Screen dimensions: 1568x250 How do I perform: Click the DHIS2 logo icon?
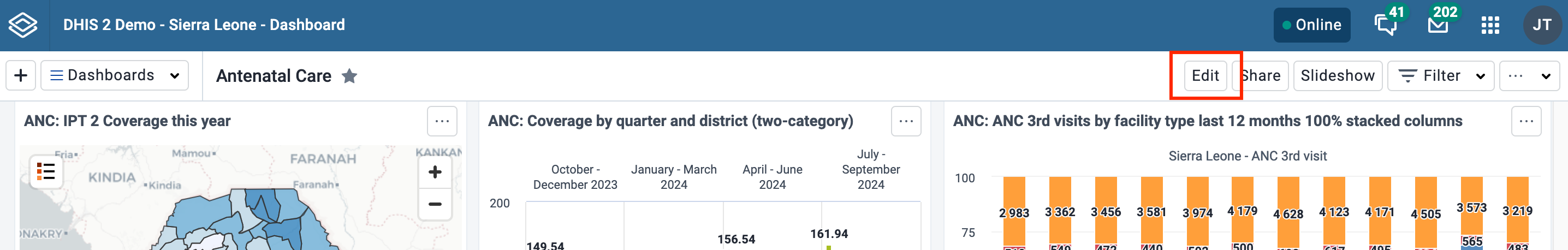click(x=23, y=25)
